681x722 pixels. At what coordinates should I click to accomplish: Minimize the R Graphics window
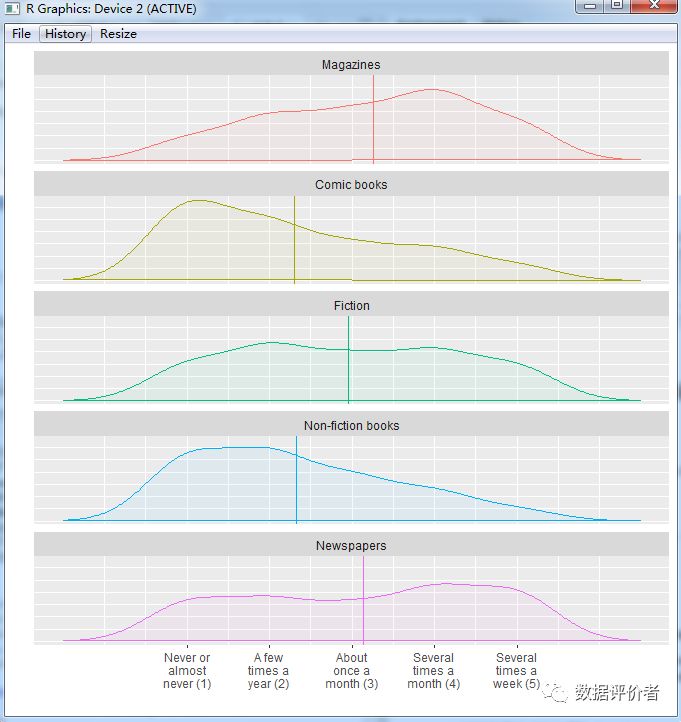(x=591, y=7)
